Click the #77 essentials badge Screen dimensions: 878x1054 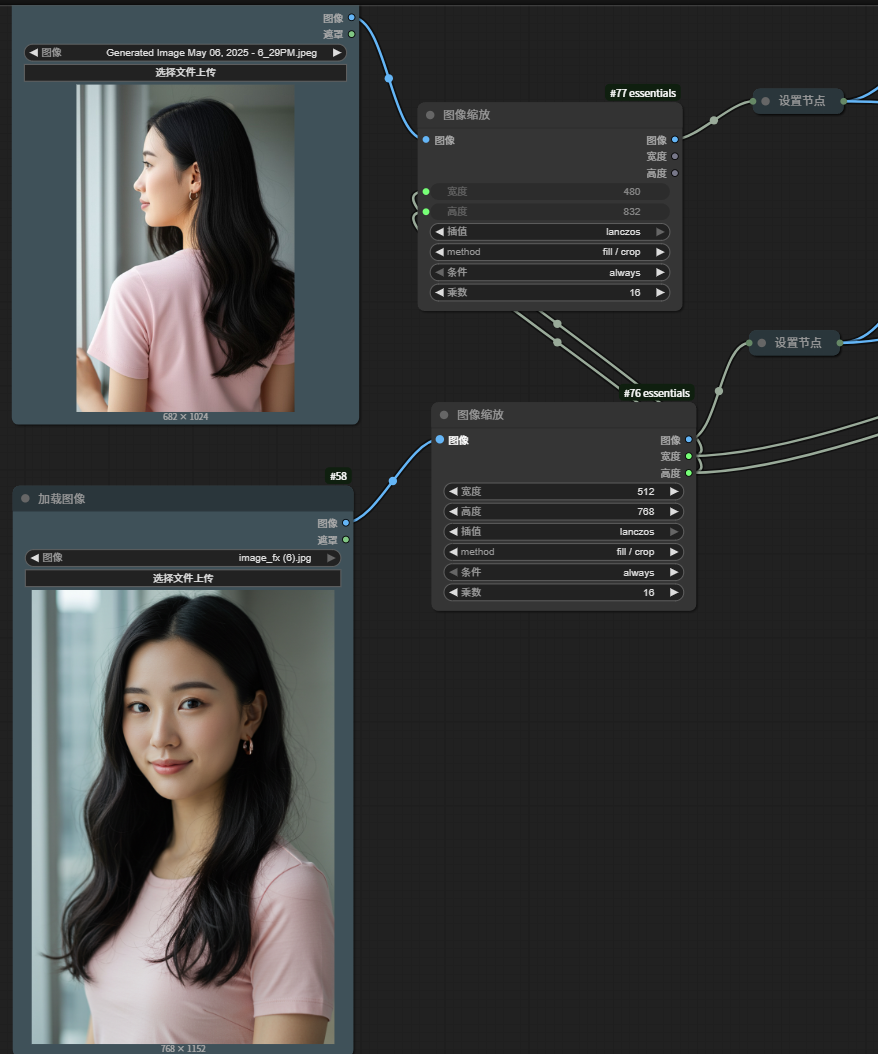point(643,93)
